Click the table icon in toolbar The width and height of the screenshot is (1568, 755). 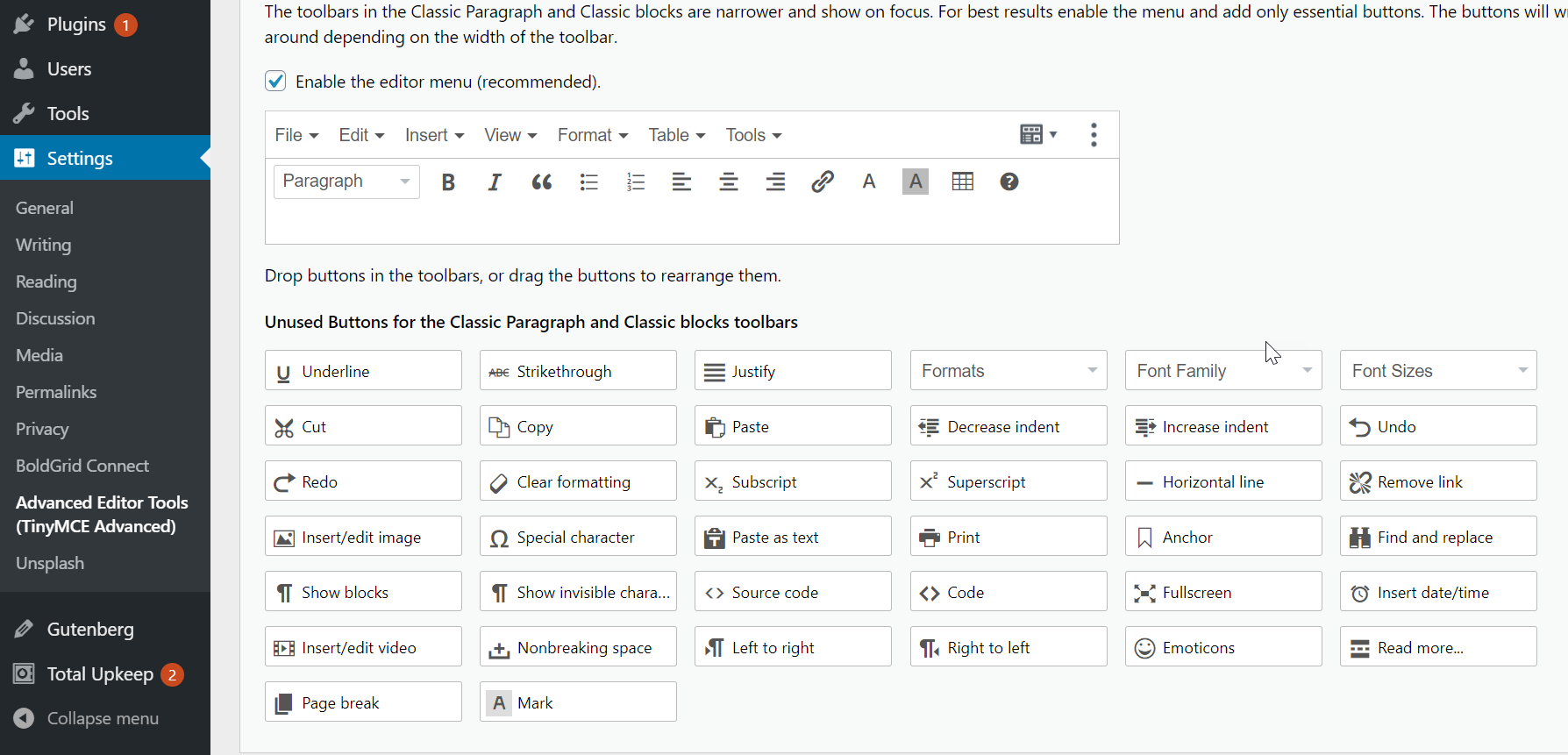(962, 182)
